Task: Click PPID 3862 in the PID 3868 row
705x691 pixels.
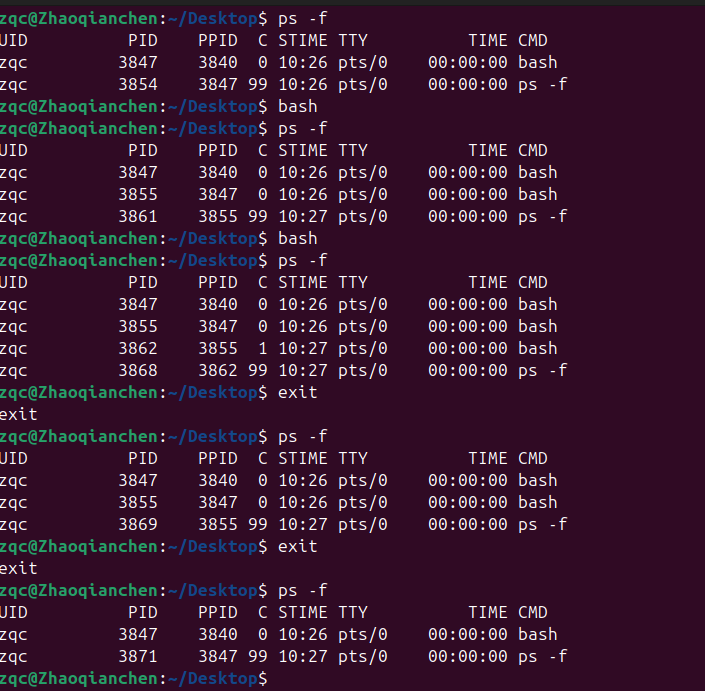Action: 218,370
